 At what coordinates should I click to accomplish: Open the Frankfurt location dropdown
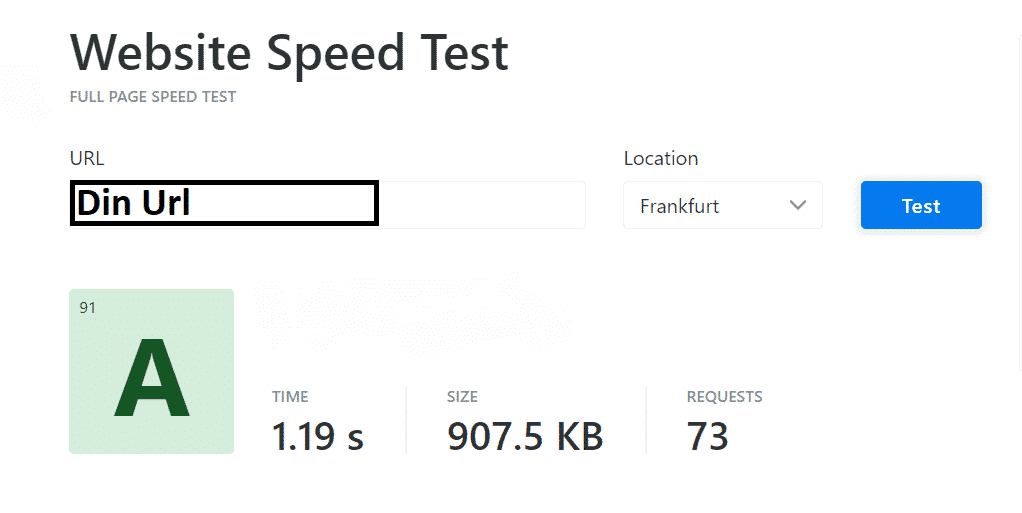coord(722,206)
